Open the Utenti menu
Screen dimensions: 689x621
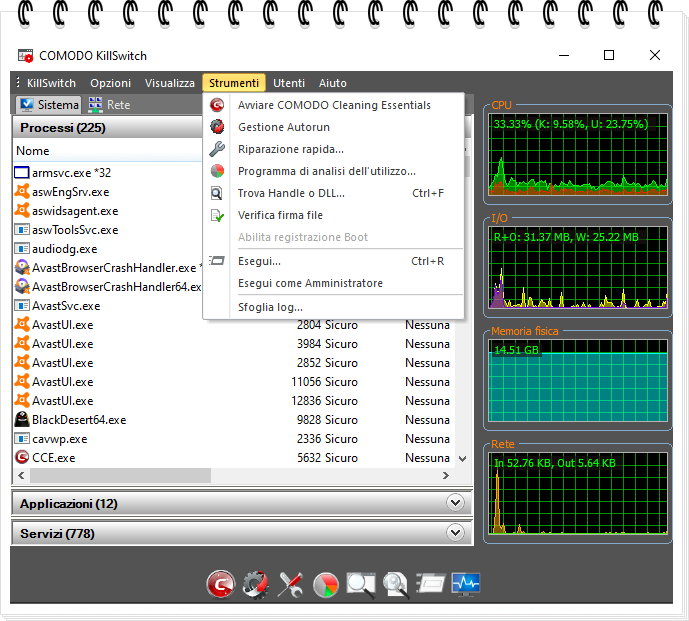289,83
